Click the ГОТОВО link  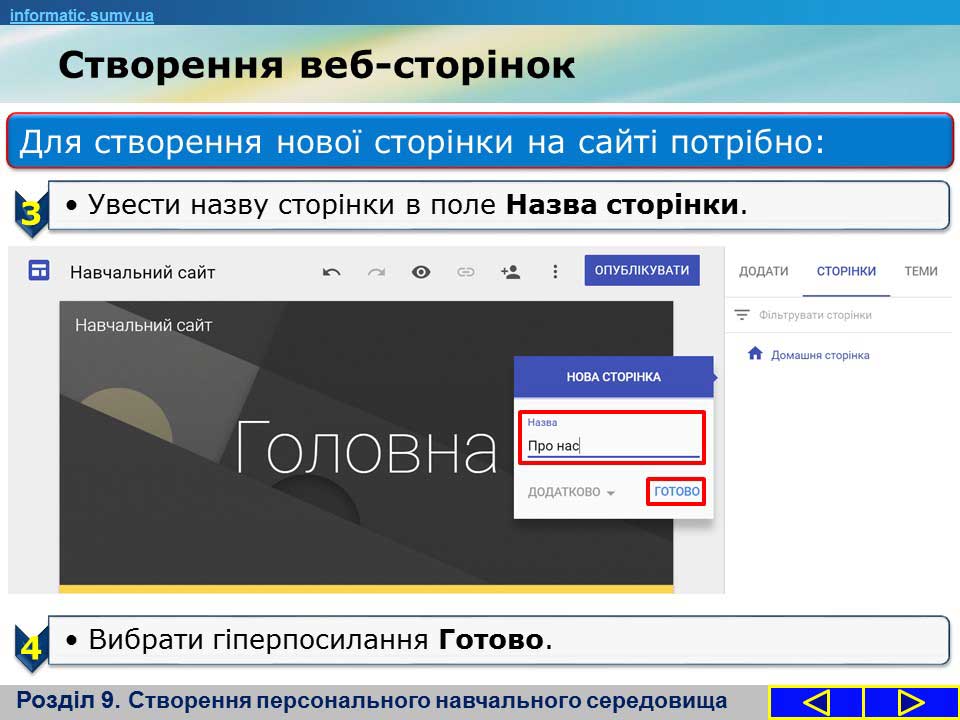coord(676,492)
